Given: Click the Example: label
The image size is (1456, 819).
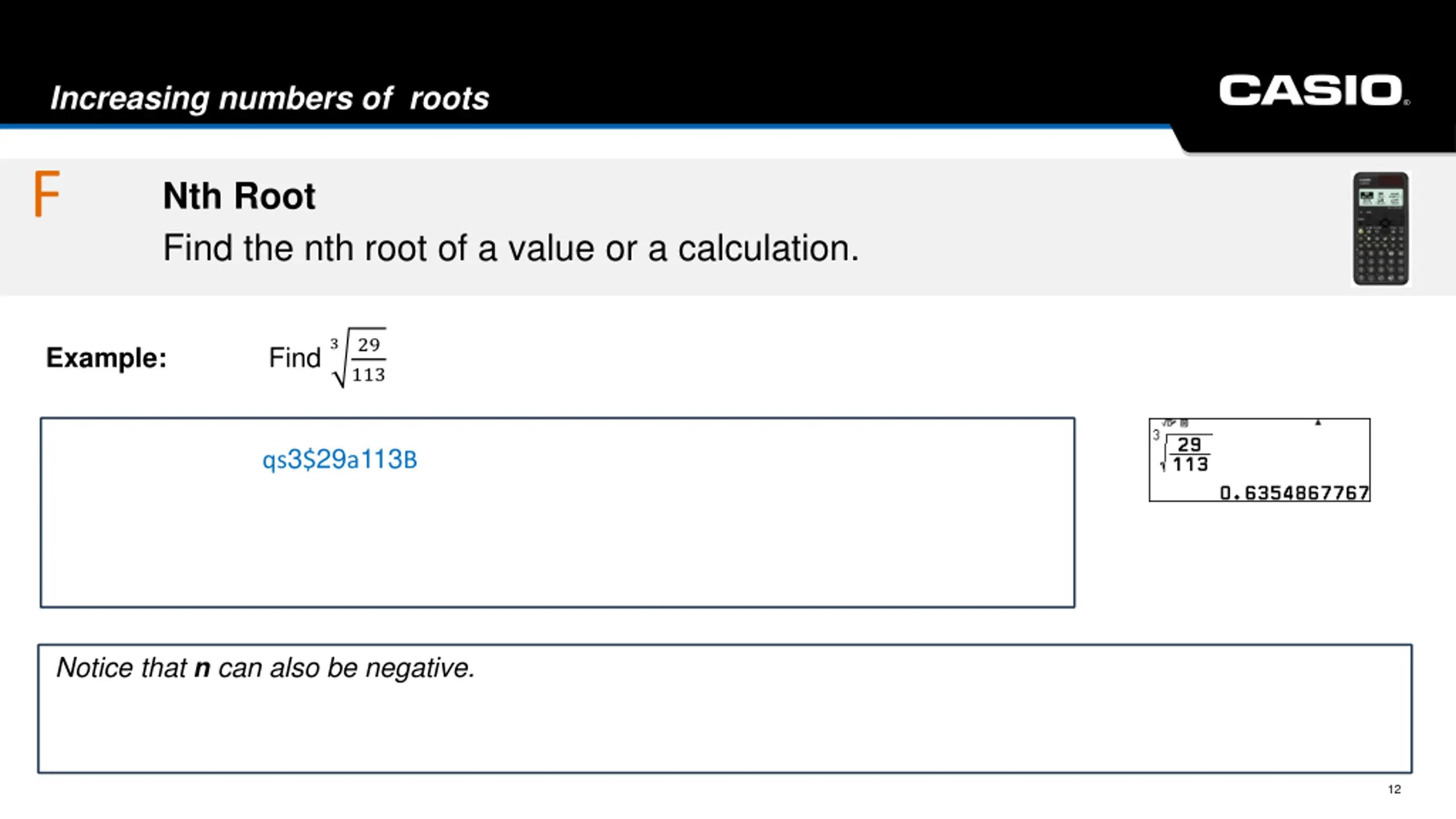Looking at the screenshot, I should 106,358.
